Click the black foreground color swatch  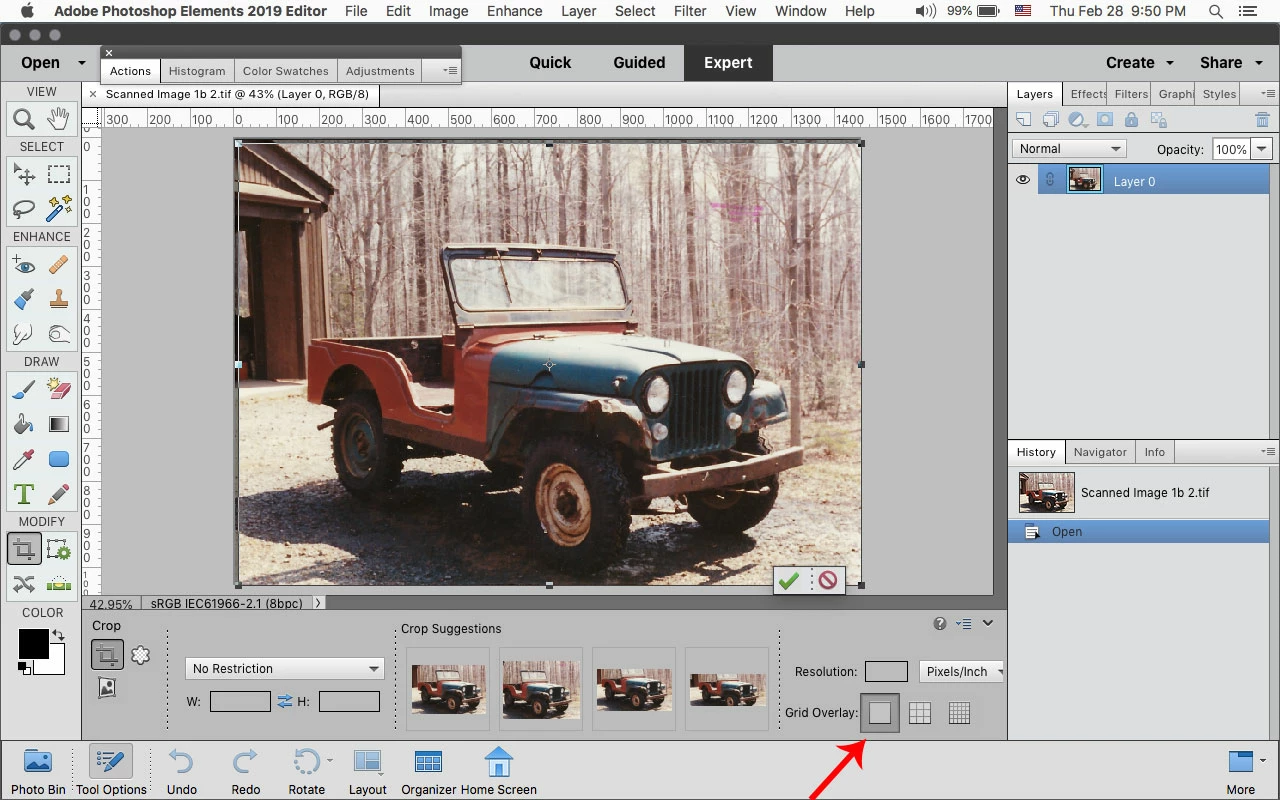33,644
